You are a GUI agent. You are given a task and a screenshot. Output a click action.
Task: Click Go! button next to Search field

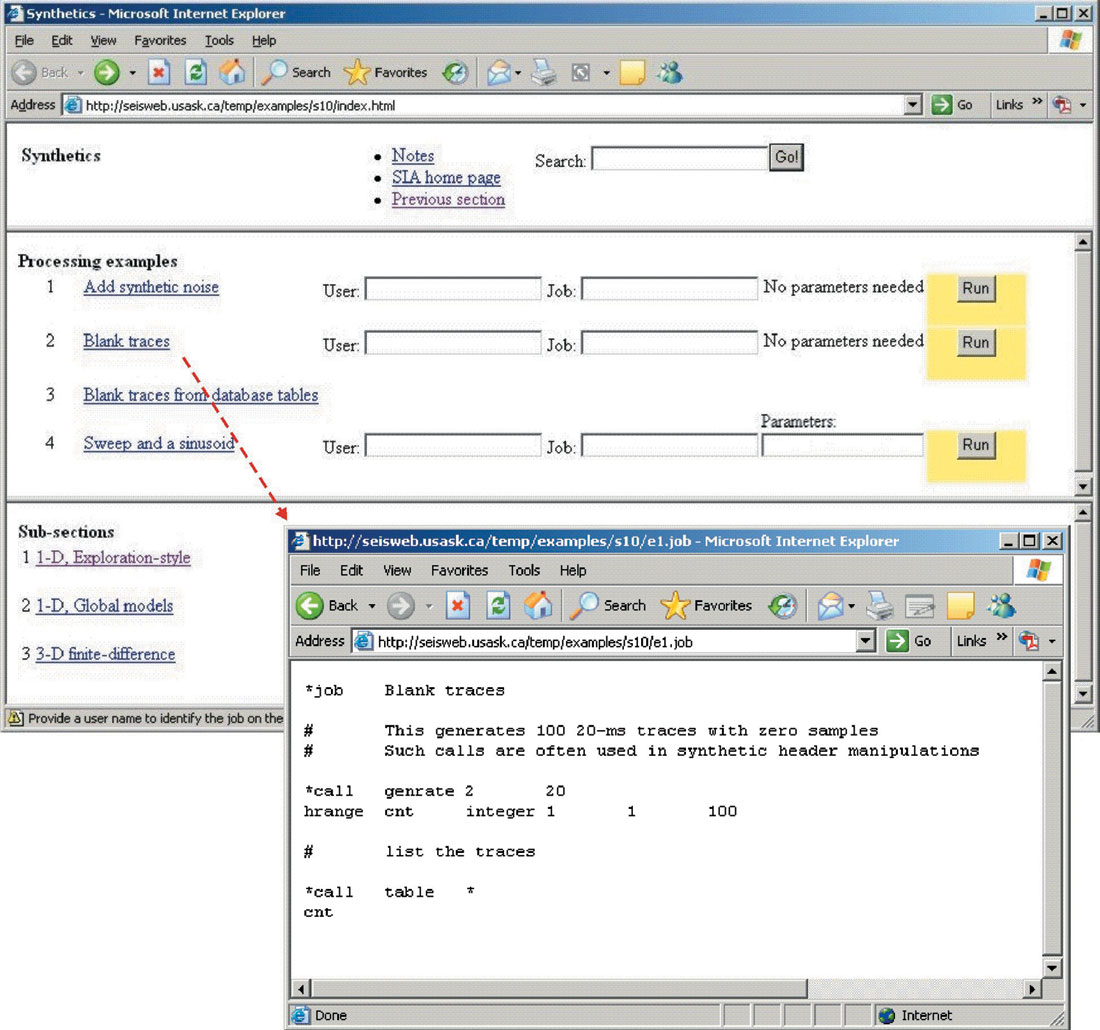pos(786,157)
